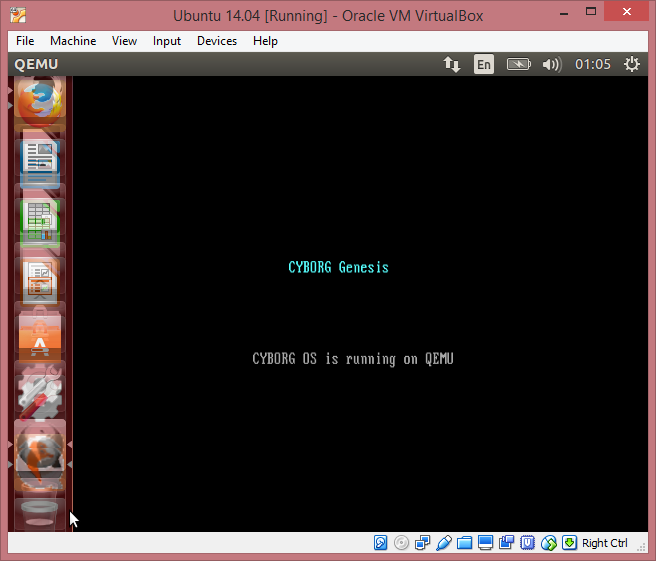Minimize the VirtualBox window

pyautogui.click(x=564, y=13)
